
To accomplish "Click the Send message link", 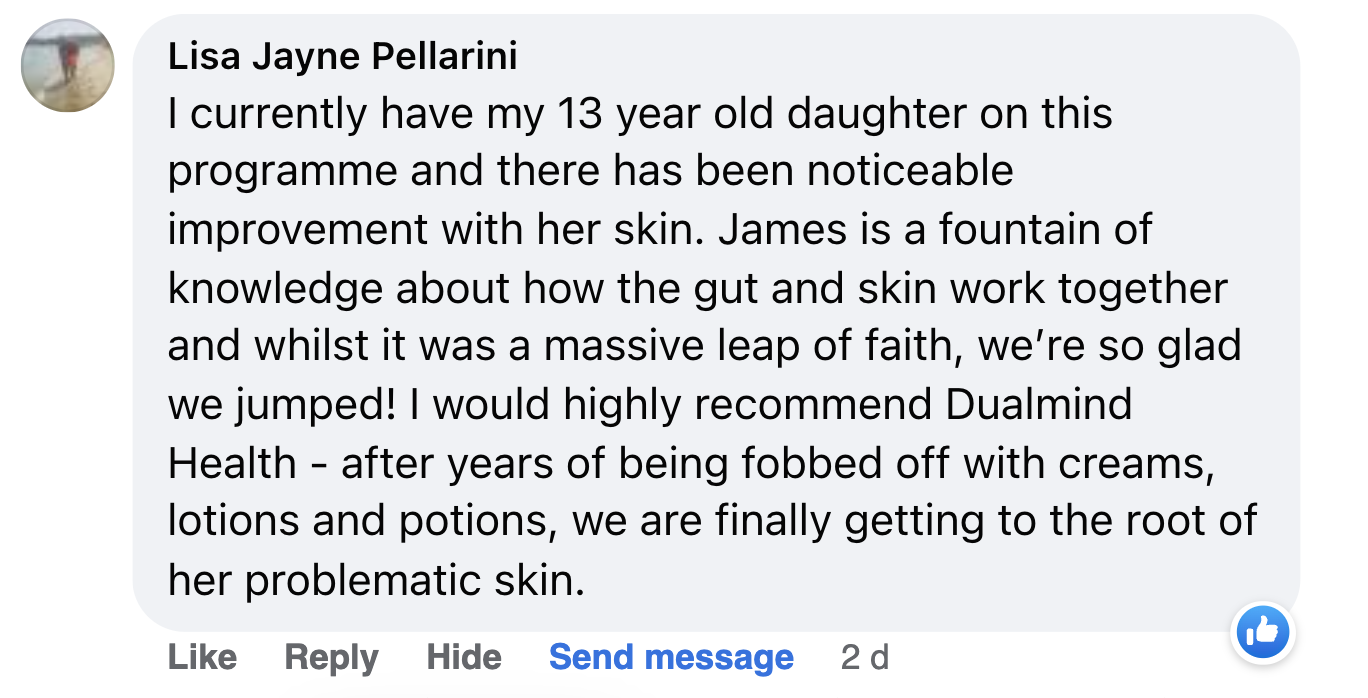I will (x=671, y=657).
